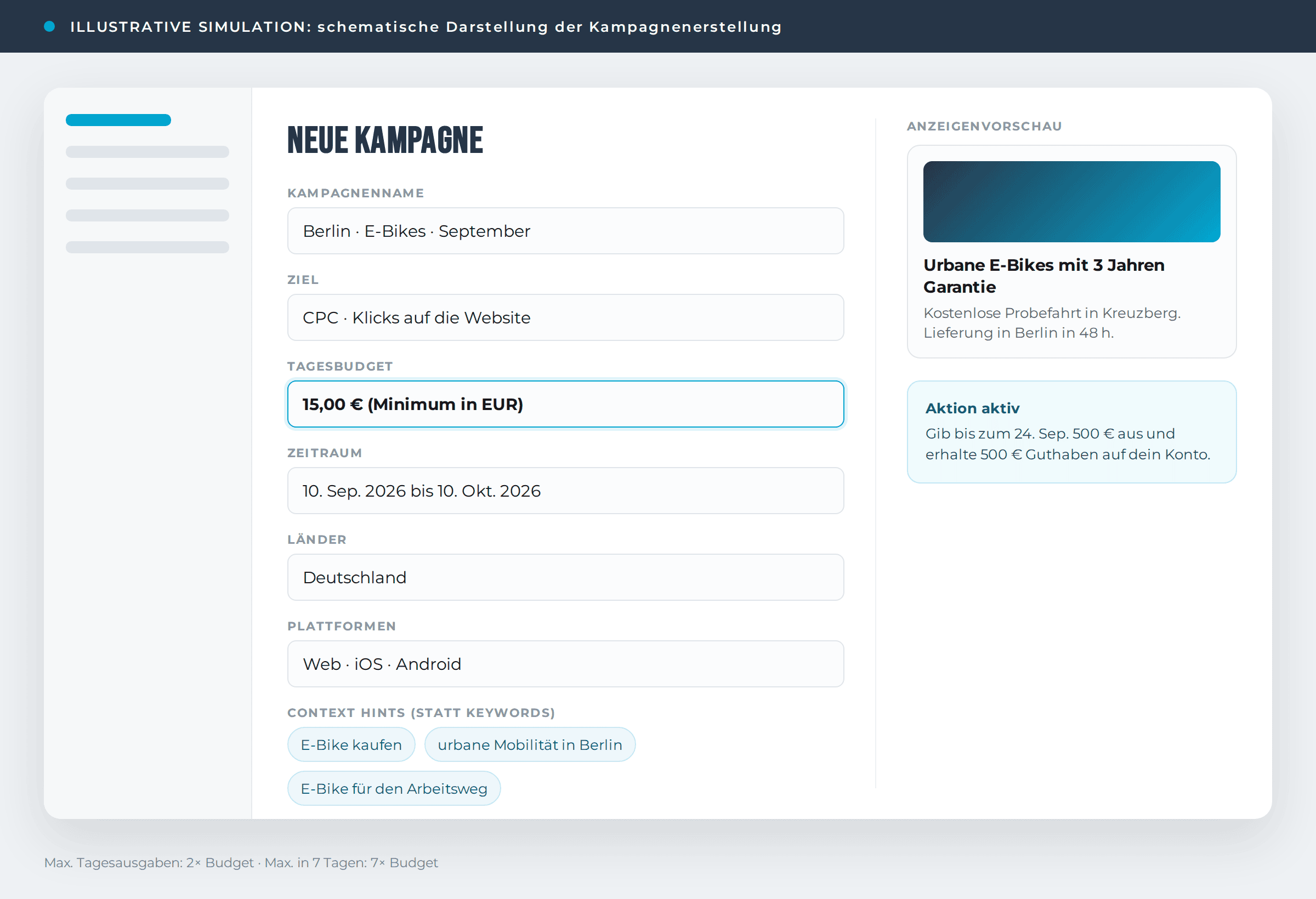The height and width of the screenshot is (899, 1316).
Task: Click the headline 'Urbane E-Bikes mit 3 Jahren Garantie'
Action: coord(1043,276)
